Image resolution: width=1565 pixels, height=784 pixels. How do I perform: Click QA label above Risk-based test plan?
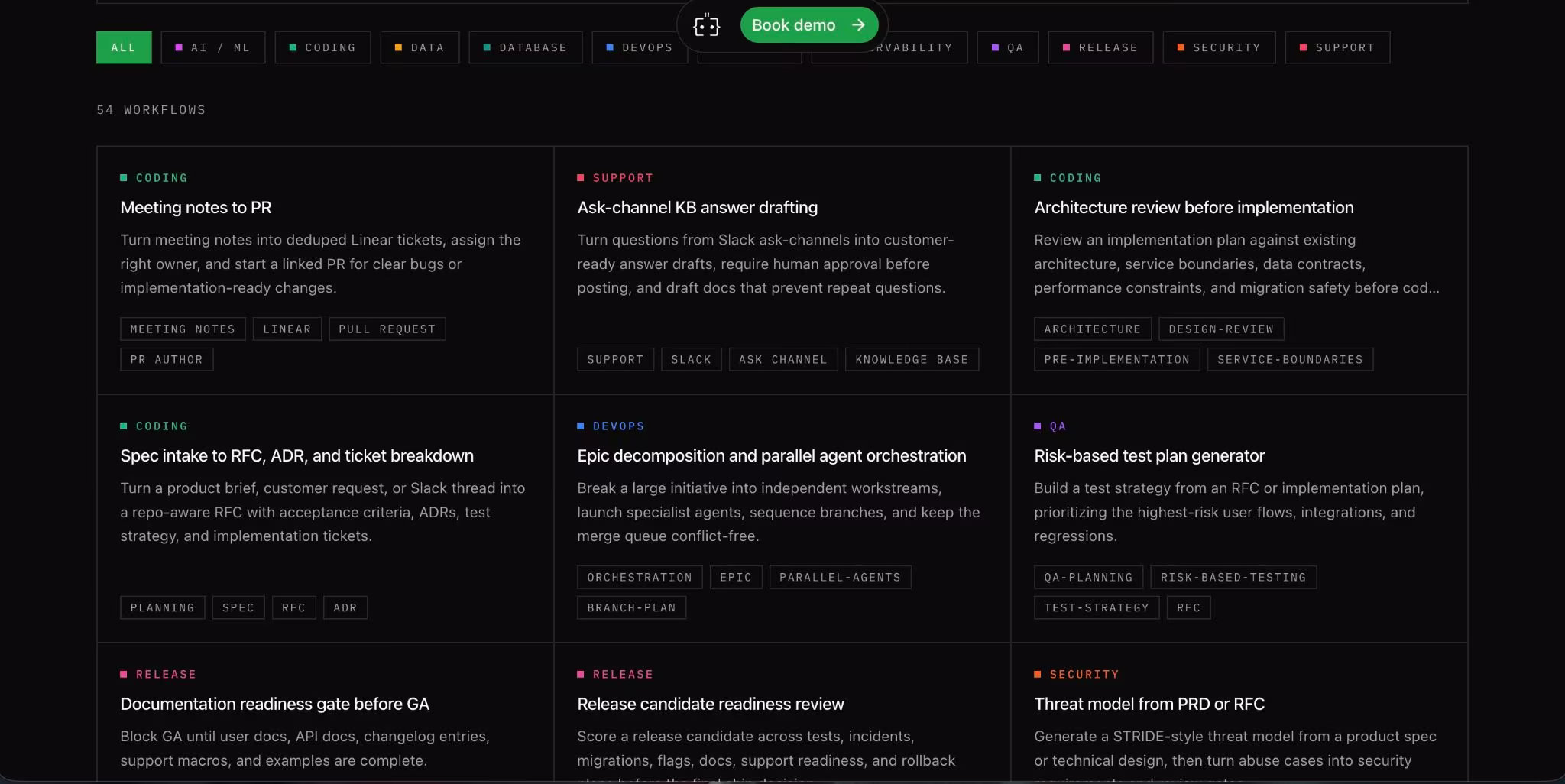(1058, 426)
